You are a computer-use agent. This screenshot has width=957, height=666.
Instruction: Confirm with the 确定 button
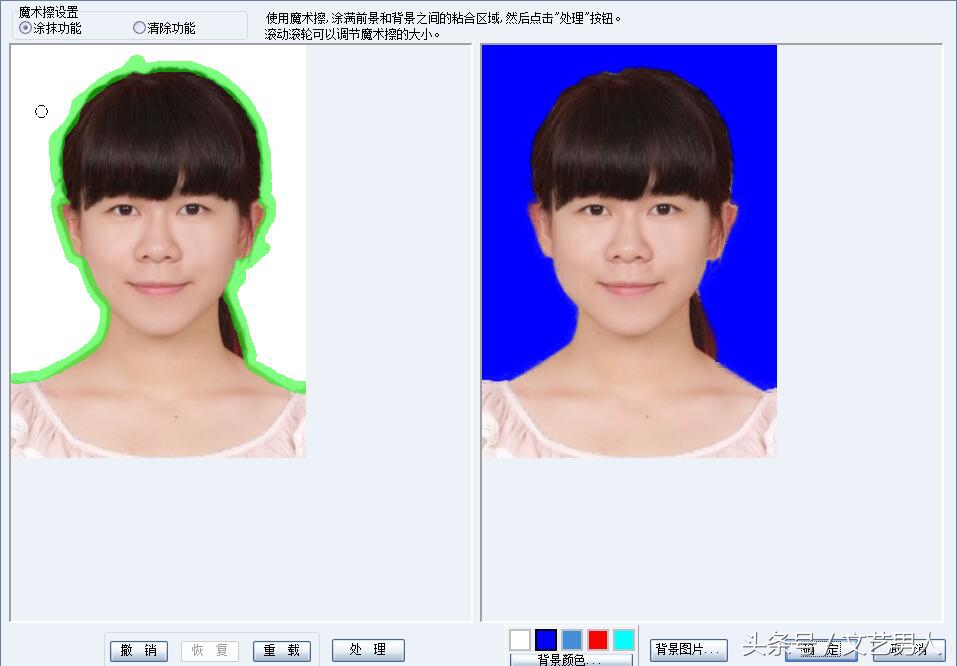pos(821,650)
